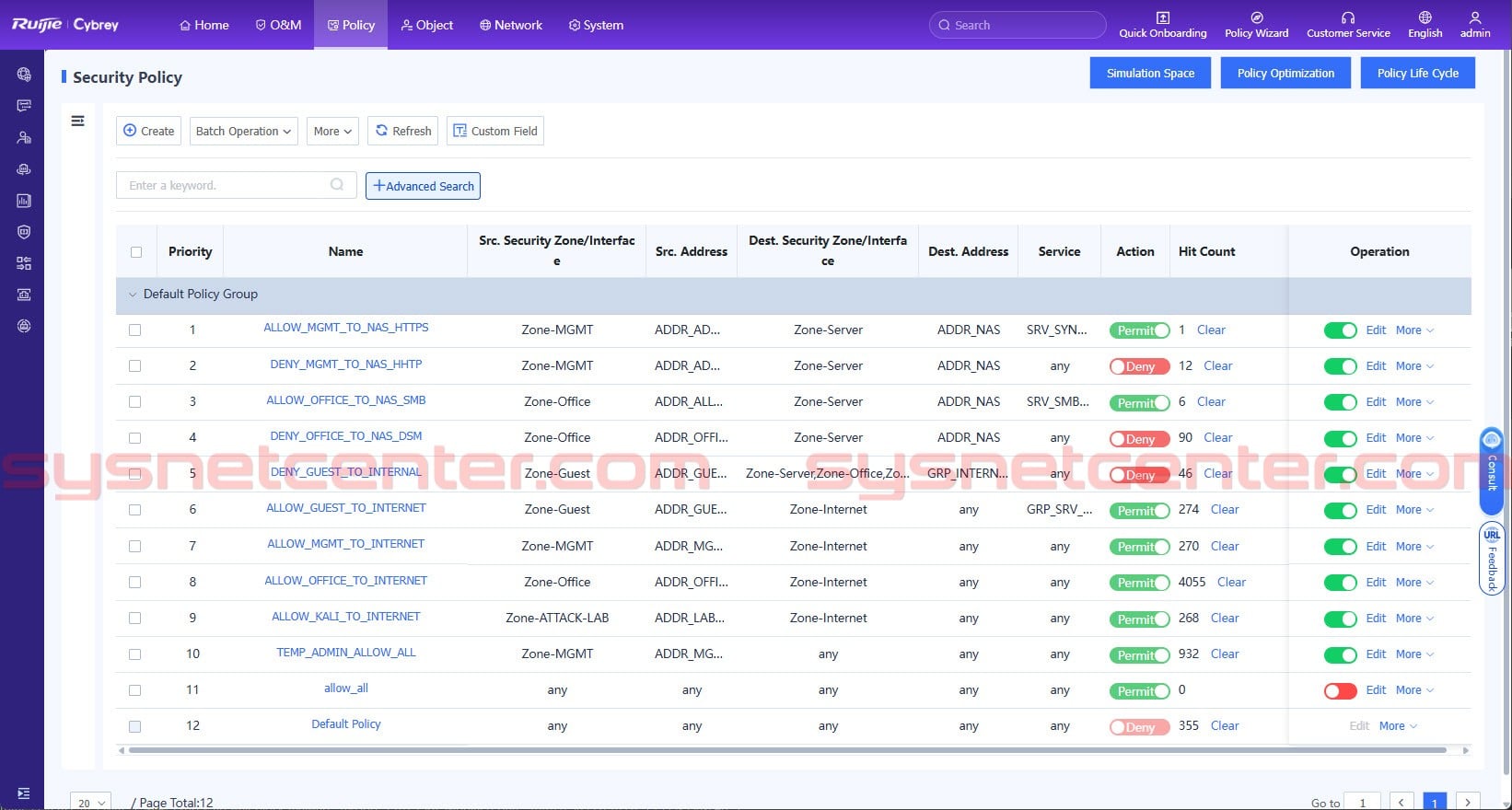Go to previous page arrow

coord(1402,803)
